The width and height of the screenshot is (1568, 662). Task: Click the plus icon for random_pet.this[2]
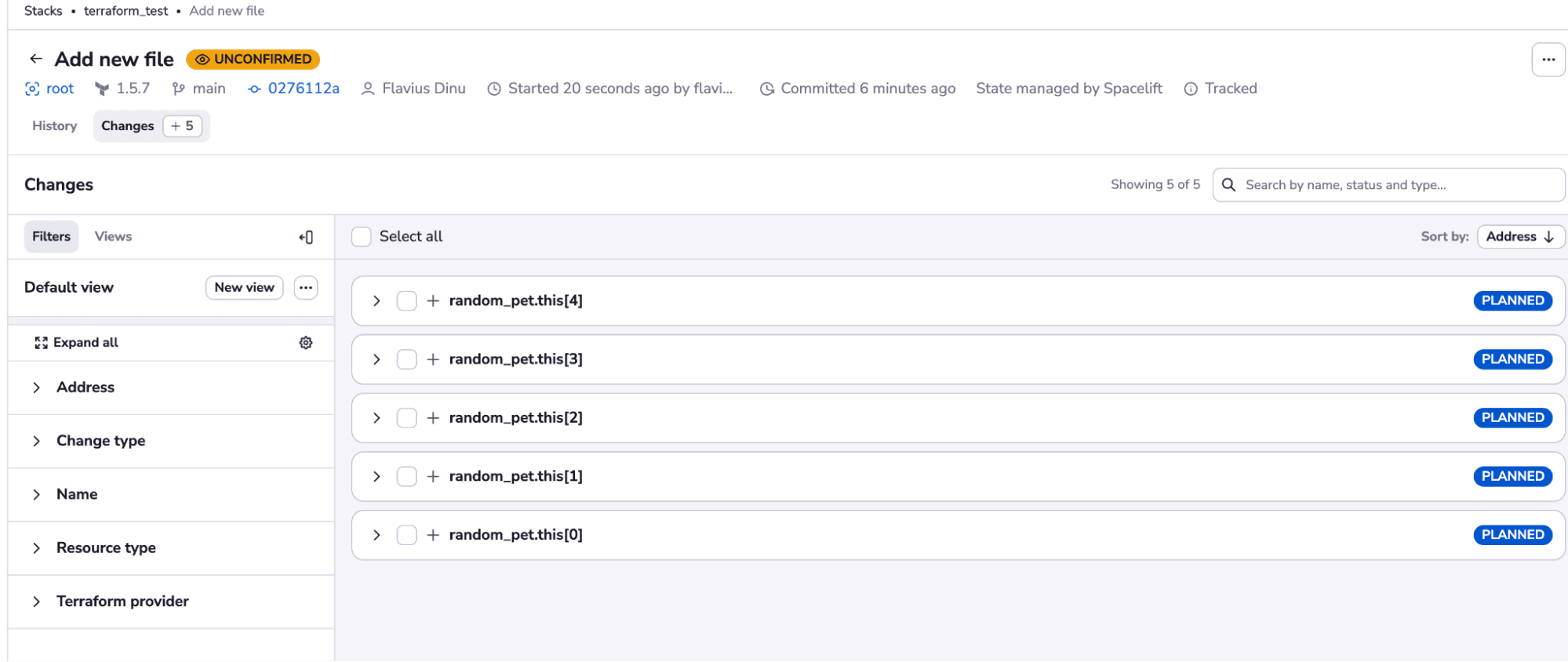[x=433, y=418]
